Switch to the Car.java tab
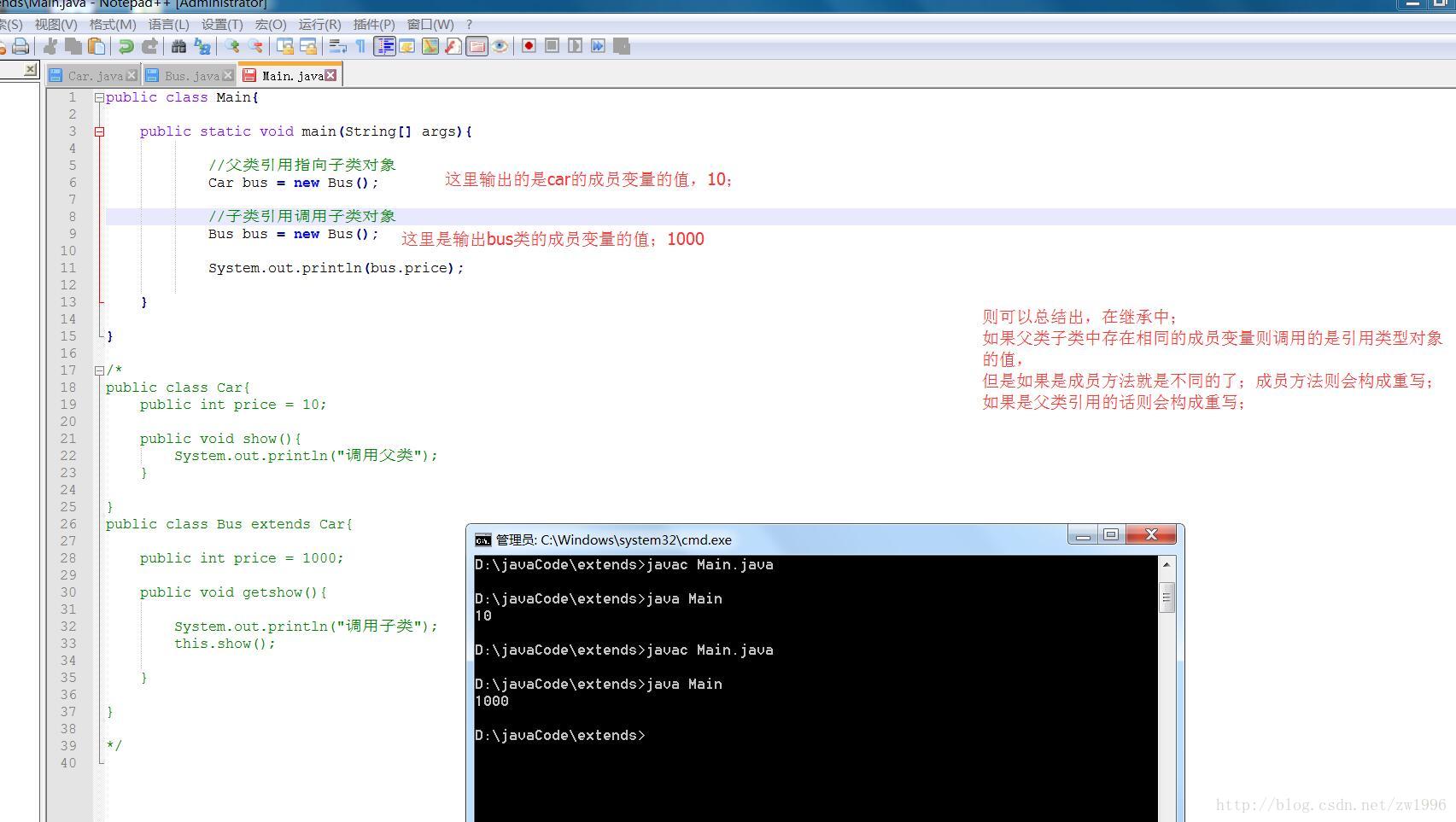1456x822 pixels. (x=94, y=76)
